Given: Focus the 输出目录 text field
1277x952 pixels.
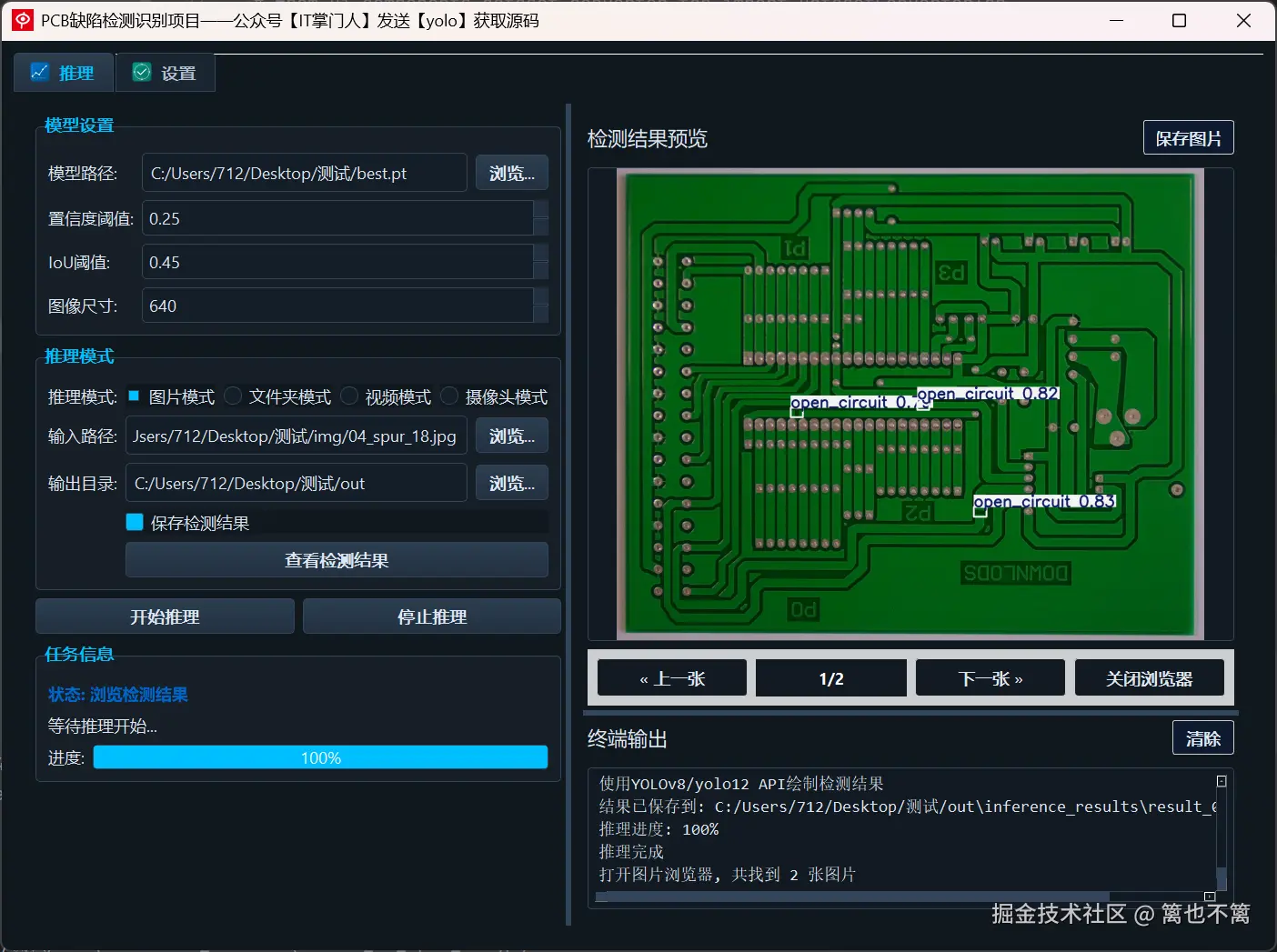Looking at the screenshot, I should coord(297,483).
